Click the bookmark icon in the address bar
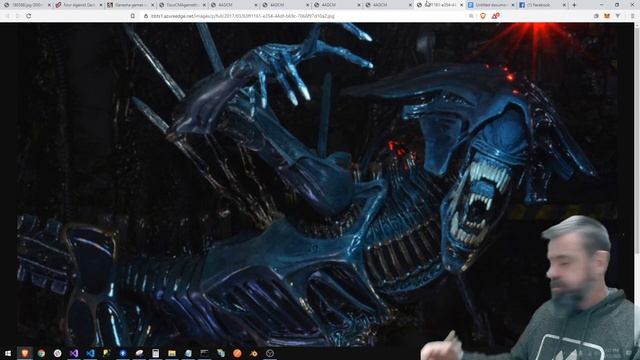The height and width of the screenshot is (360, 640). (x=133, y=16)
